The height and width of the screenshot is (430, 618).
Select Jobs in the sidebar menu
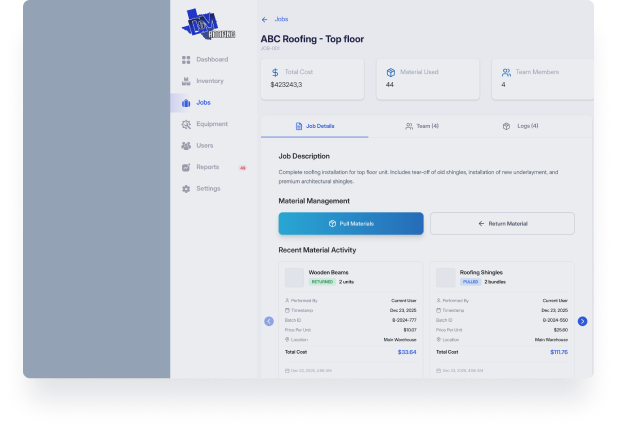click(203, 103)
